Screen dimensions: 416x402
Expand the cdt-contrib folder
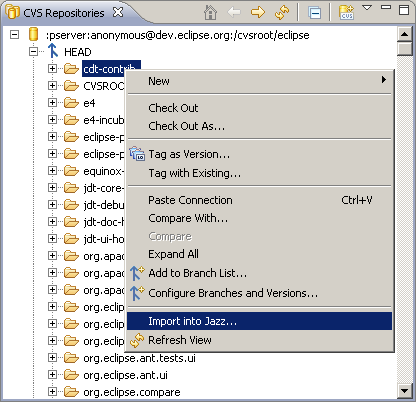pyautogui.click(x=52, y=69)
